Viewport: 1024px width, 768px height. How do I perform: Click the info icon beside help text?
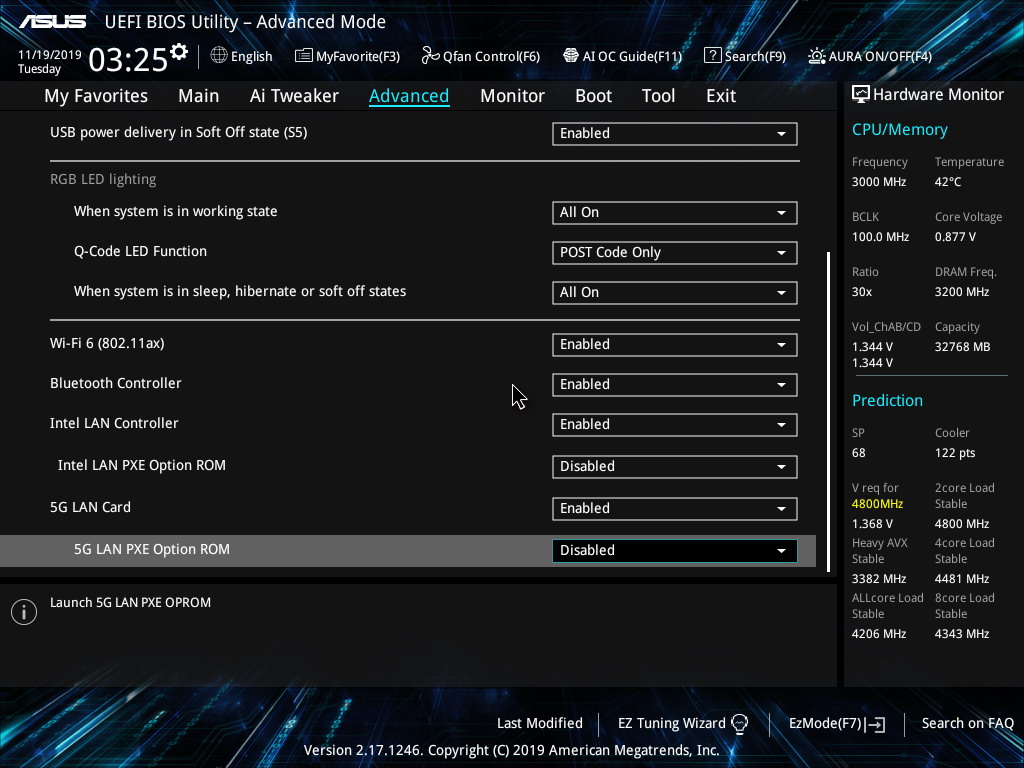coord(24,612)
